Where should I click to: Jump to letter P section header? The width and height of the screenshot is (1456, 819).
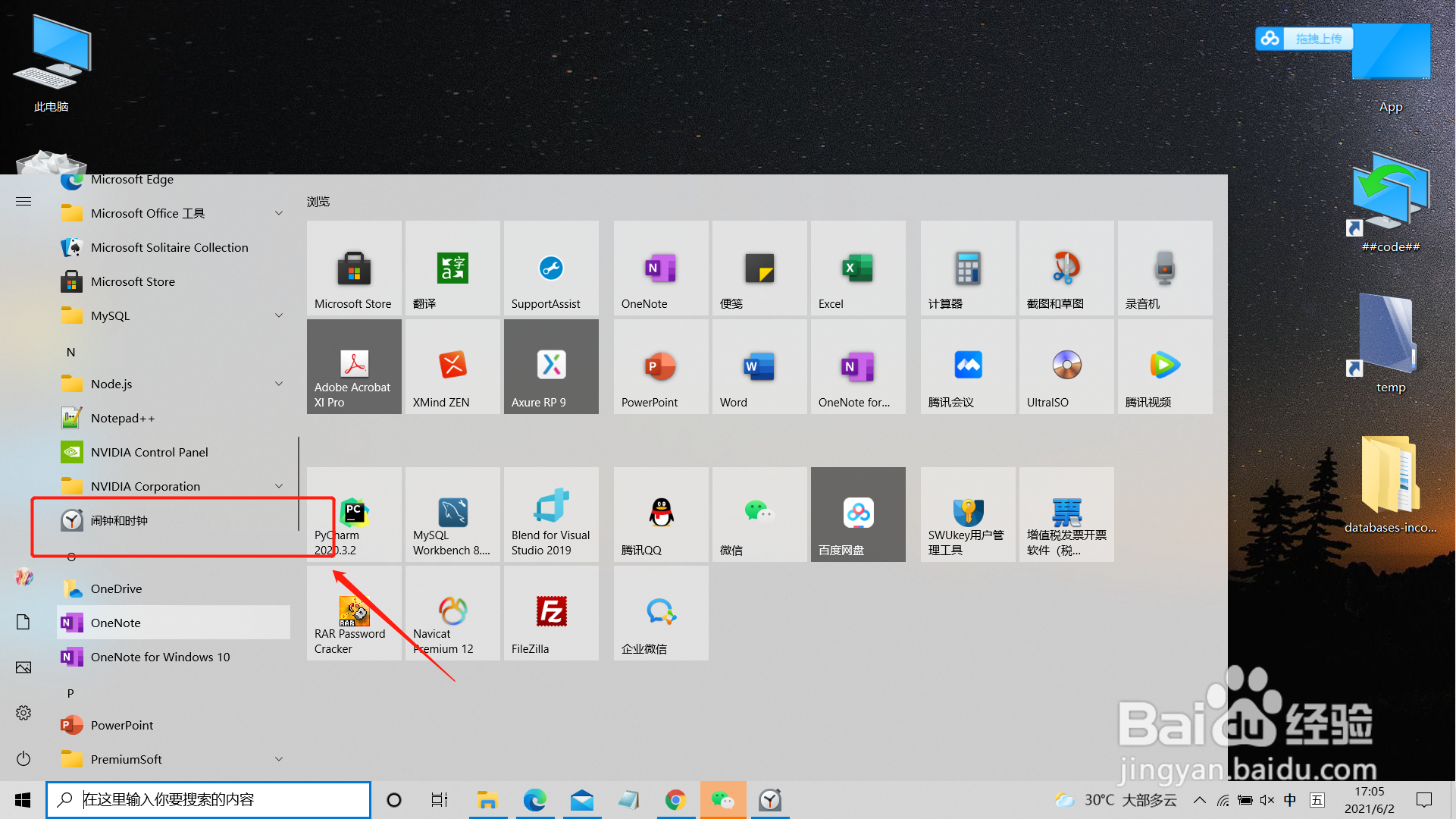coord(70,693)
